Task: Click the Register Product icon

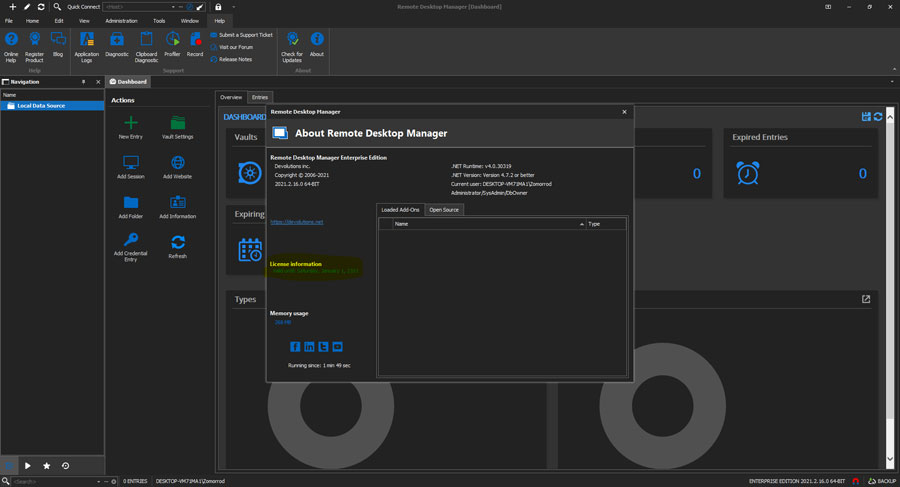Action: coord(34,40)
